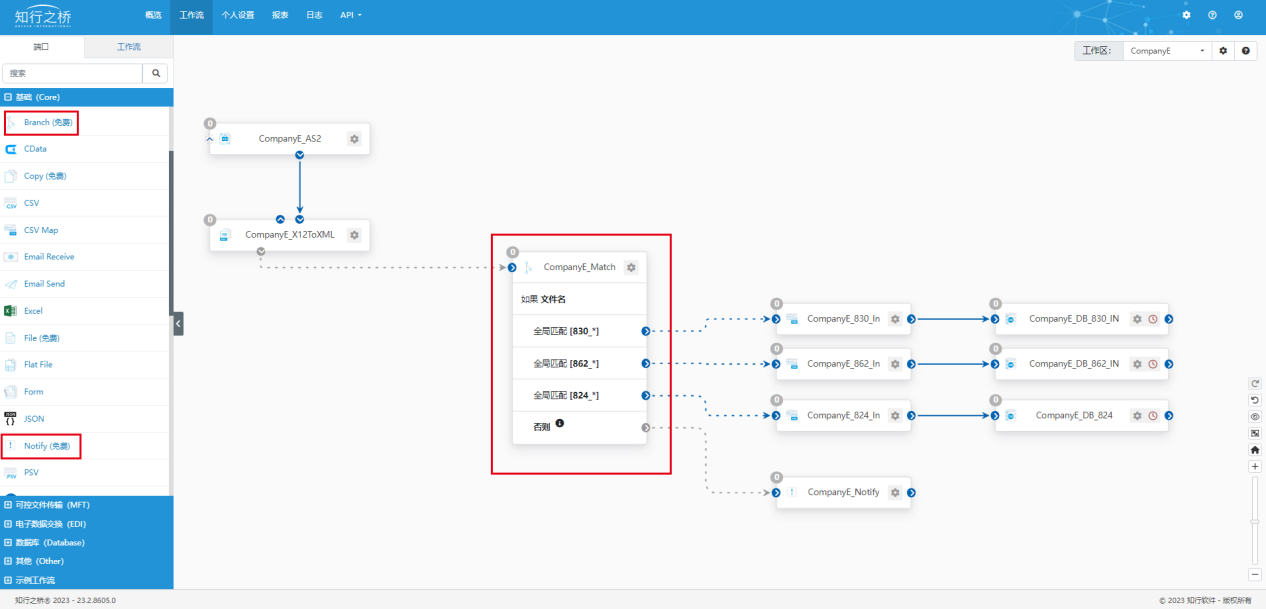The width and height of the screenshot is (1266, 609).
Task: Click workspace help question mark icon
Action: [1245, 50]
